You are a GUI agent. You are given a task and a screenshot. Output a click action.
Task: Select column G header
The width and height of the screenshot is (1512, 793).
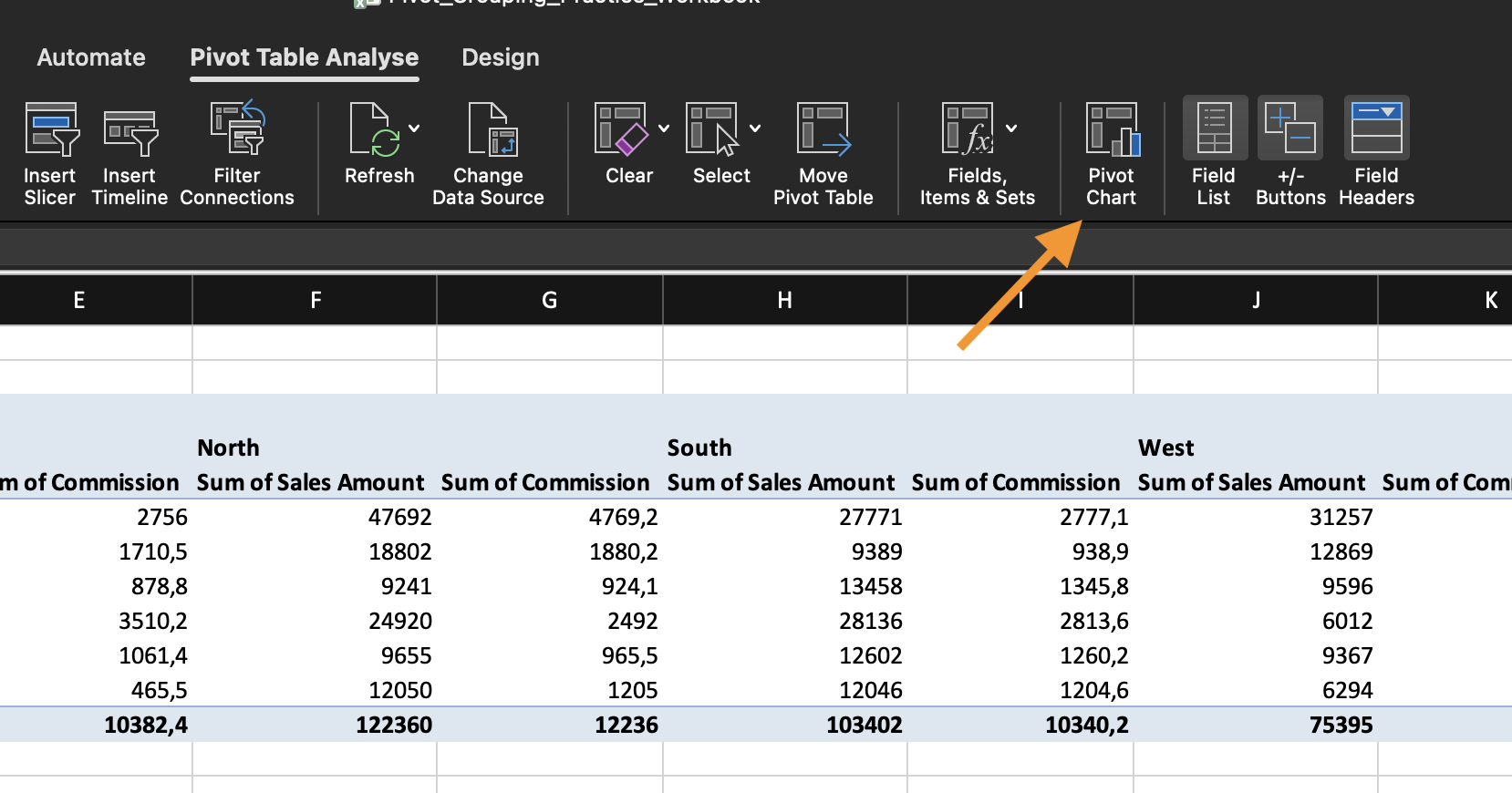tap(549, 300)
